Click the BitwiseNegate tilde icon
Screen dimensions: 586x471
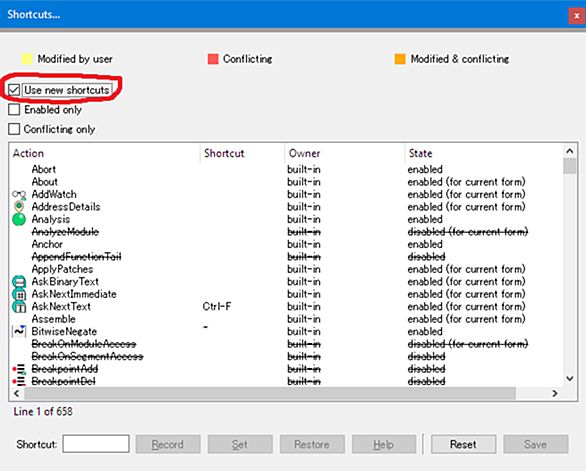tap(19, 331)
